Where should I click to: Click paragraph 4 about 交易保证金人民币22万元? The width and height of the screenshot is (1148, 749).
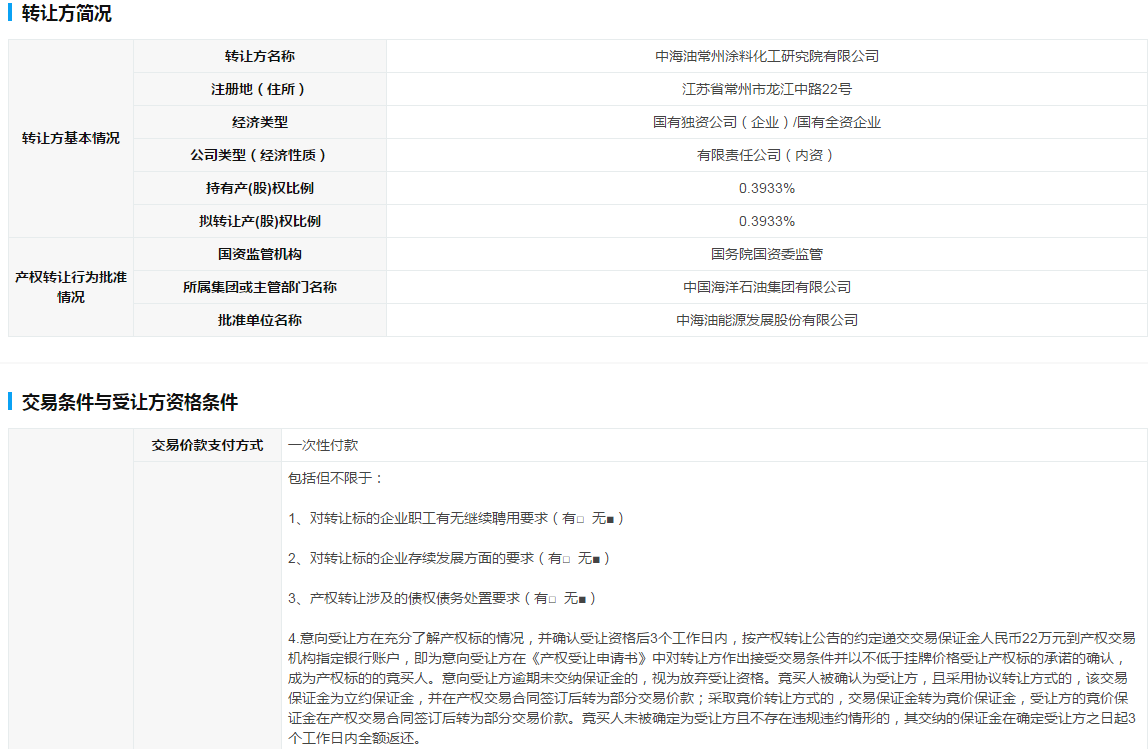[712, 688]
